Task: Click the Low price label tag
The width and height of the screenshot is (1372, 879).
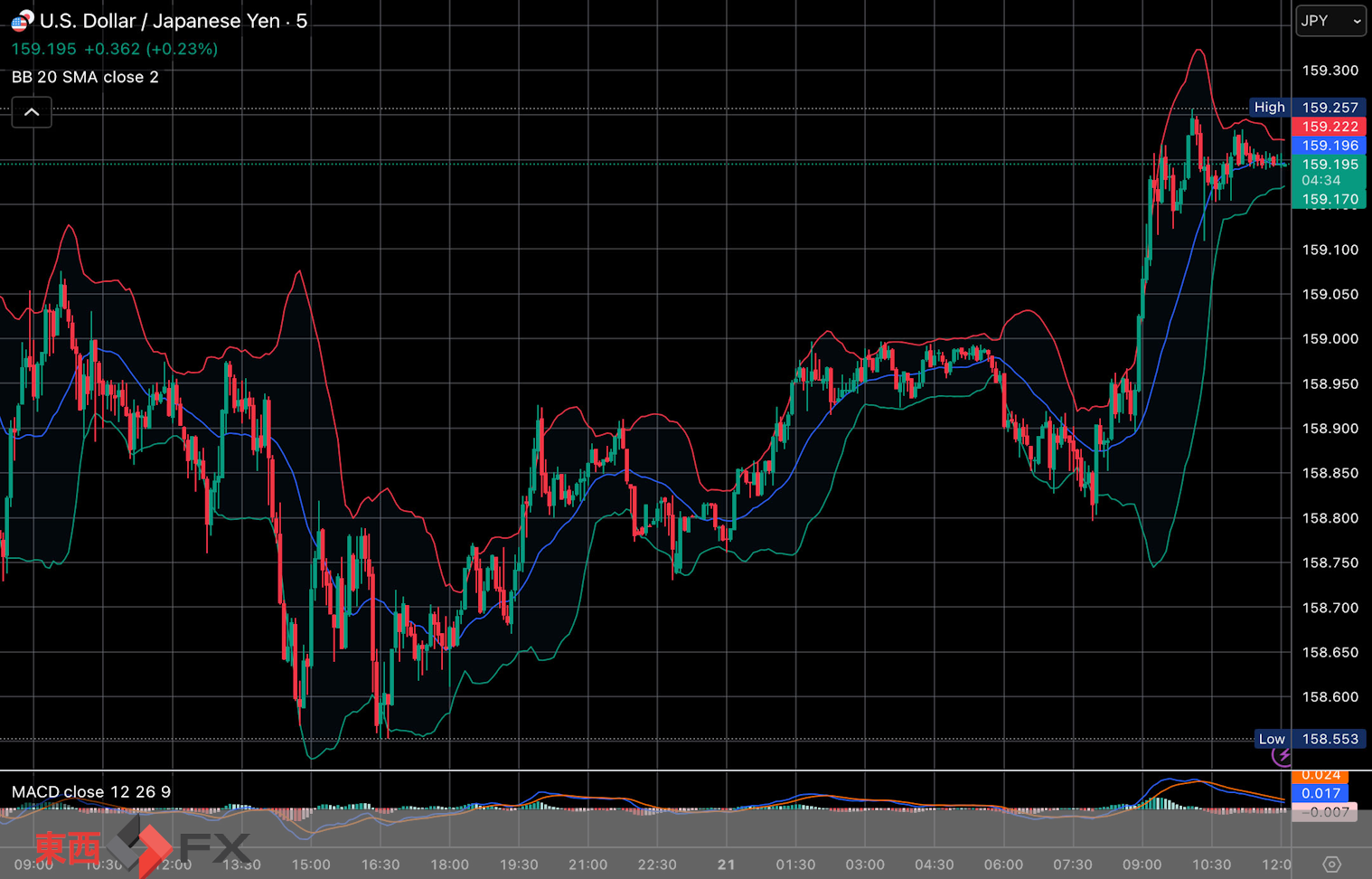Action: point(1272,739)
